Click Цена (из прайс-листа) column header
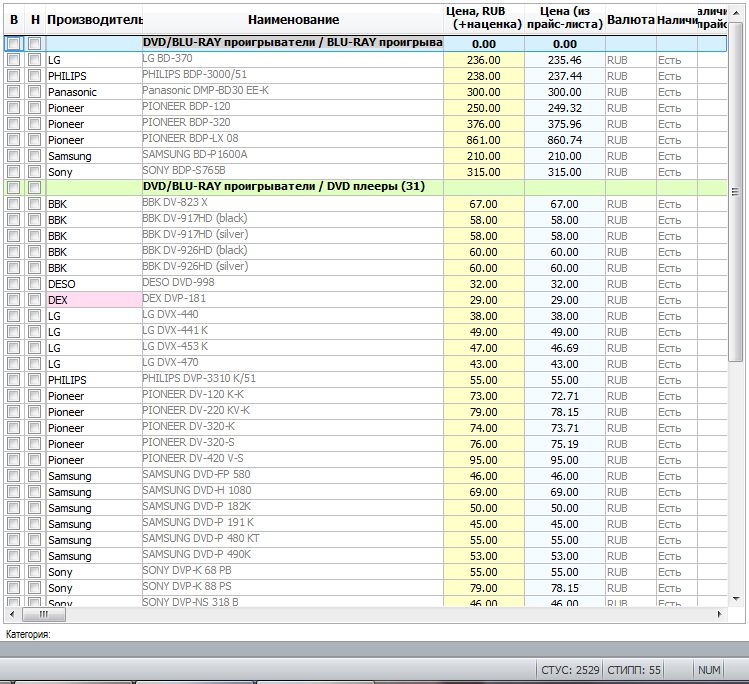Viewport: 749px width, 684px height. (x=565, y=20)
